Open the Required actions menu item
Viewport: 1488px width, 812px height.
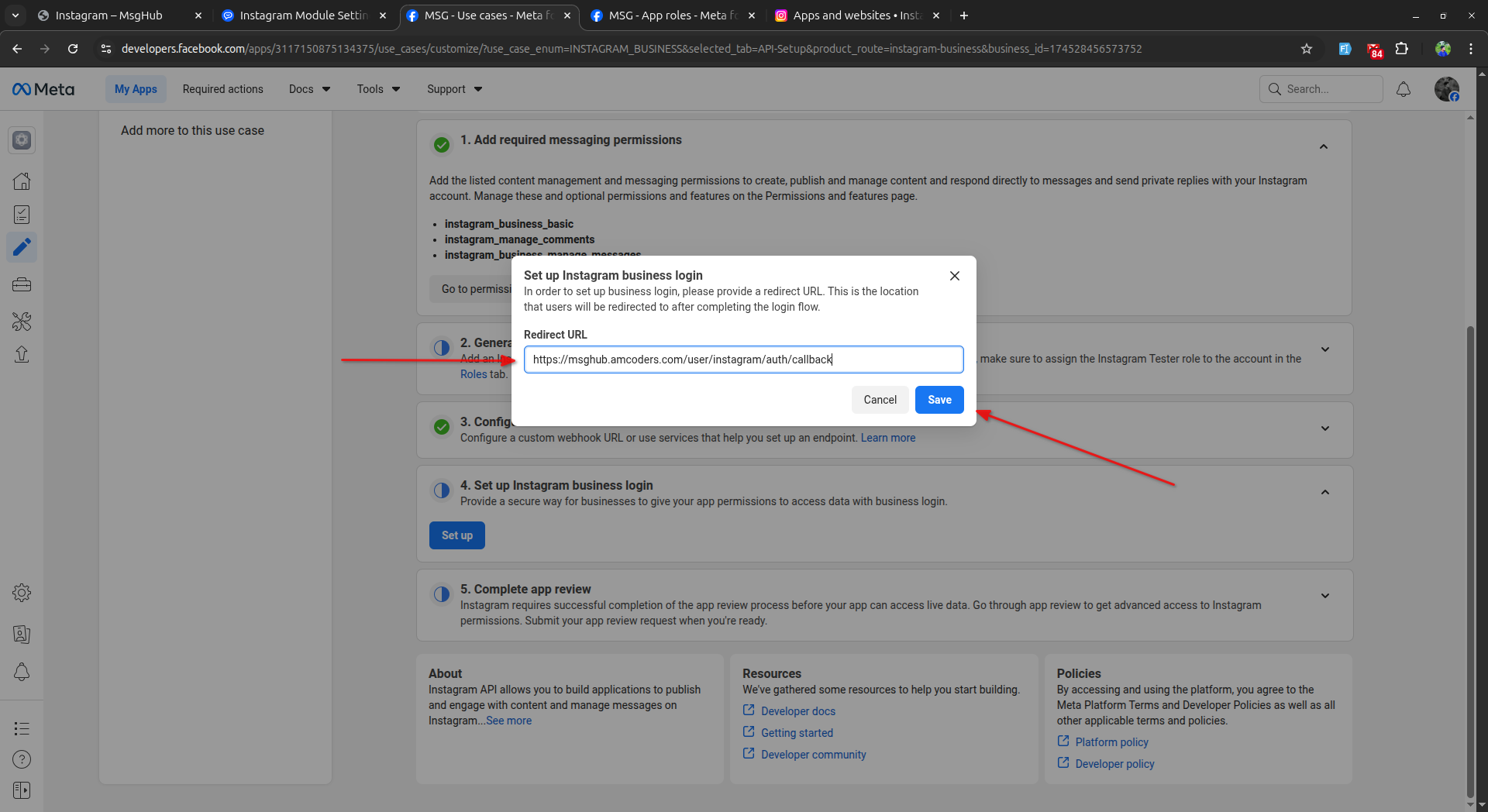click(x=222, y=88)
